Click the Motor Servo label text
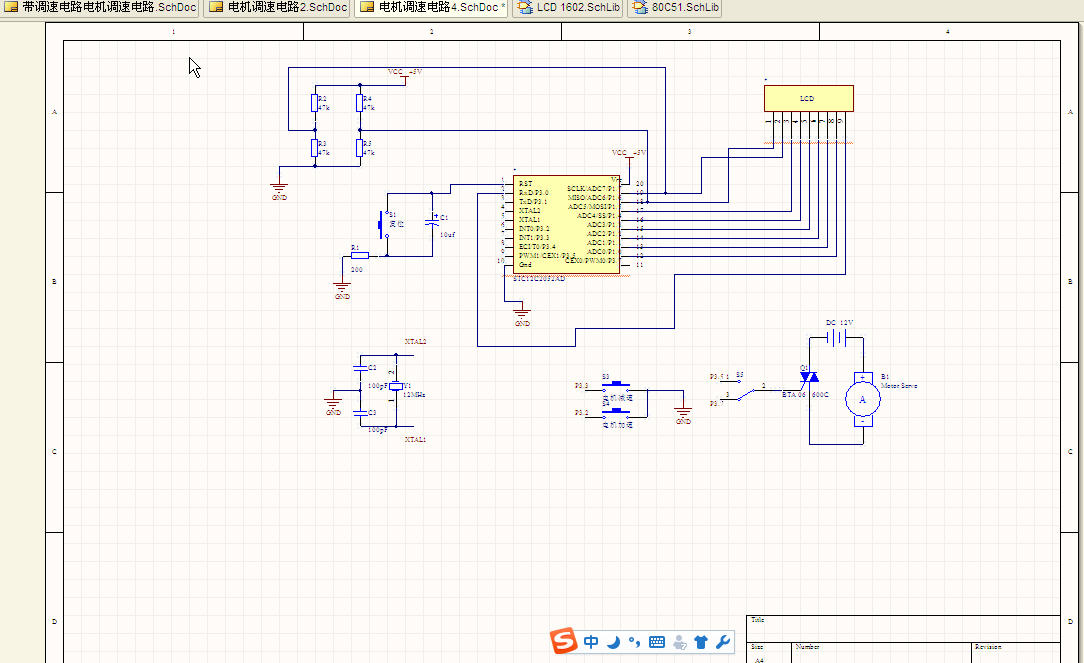This screenshot has height=663, width=1084. 899,386
